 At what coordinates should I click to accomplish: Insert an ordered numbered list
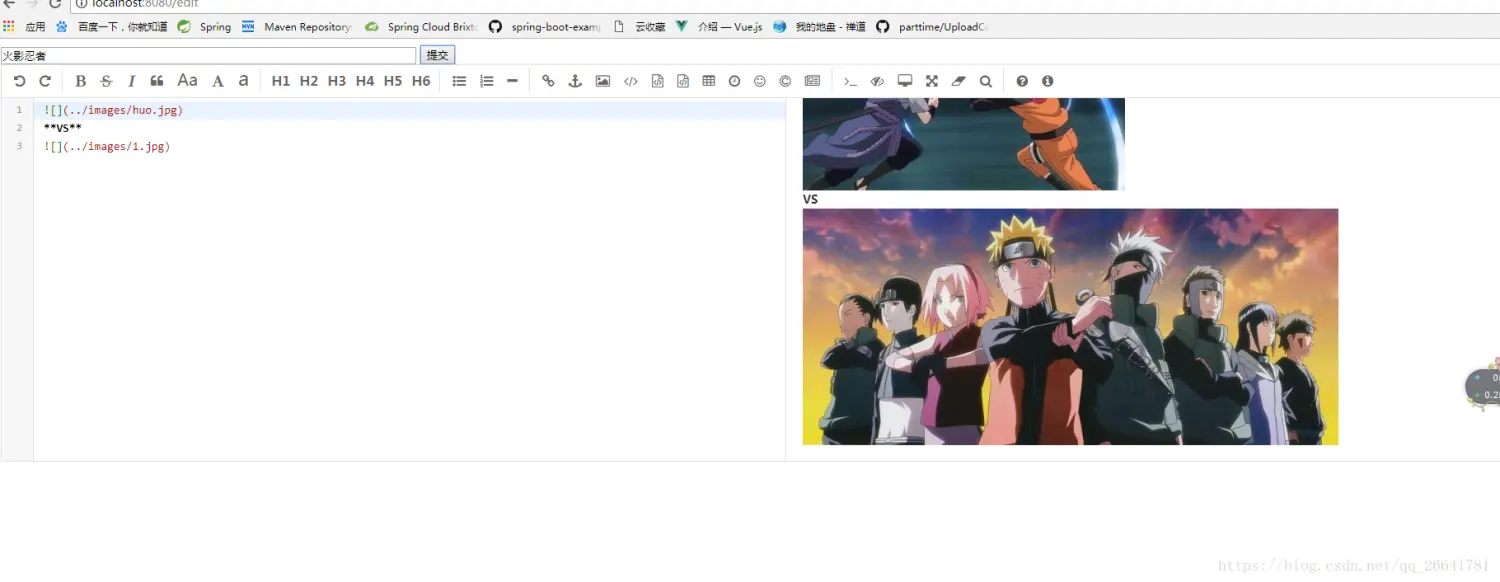487,81
